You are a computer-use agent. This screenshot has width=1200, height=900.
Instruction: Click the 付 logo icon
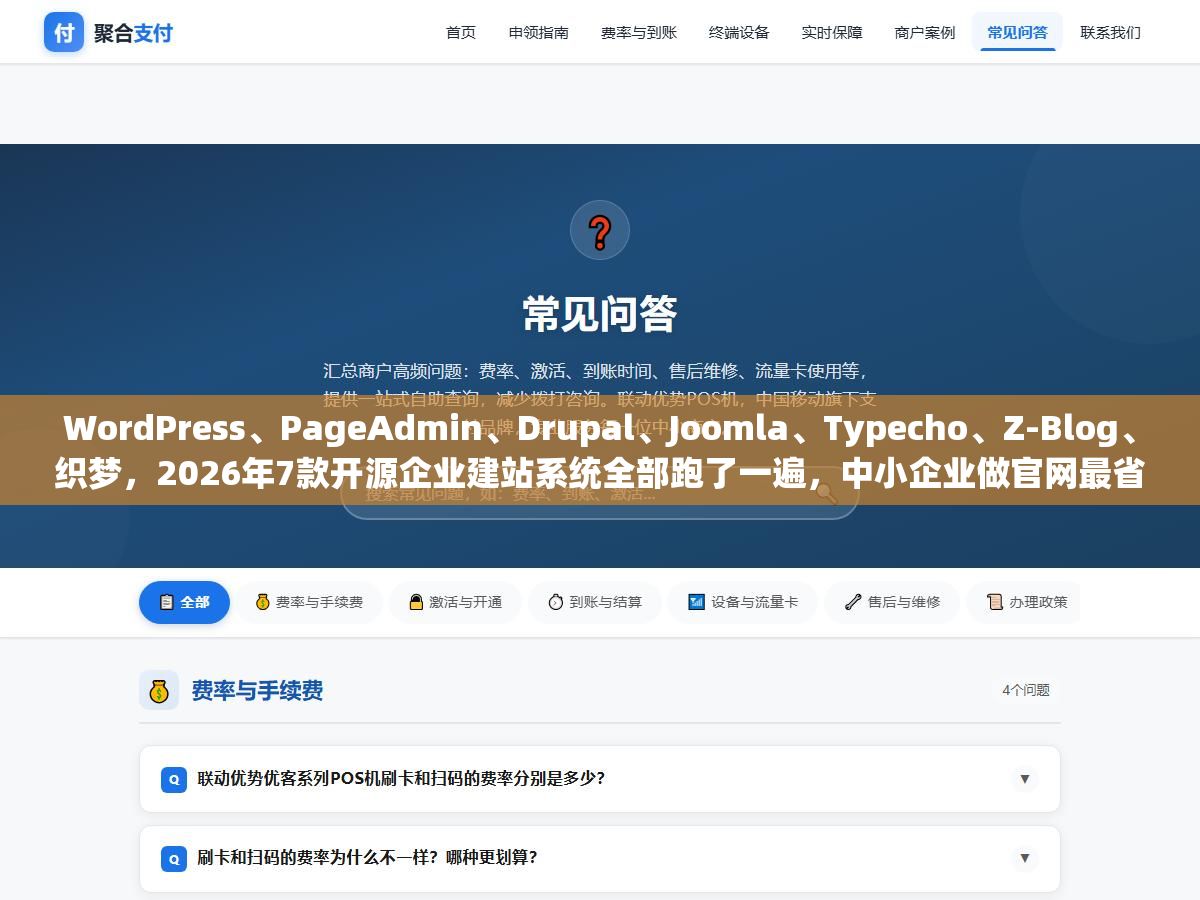pyautogui.click(x=64, y=32)
